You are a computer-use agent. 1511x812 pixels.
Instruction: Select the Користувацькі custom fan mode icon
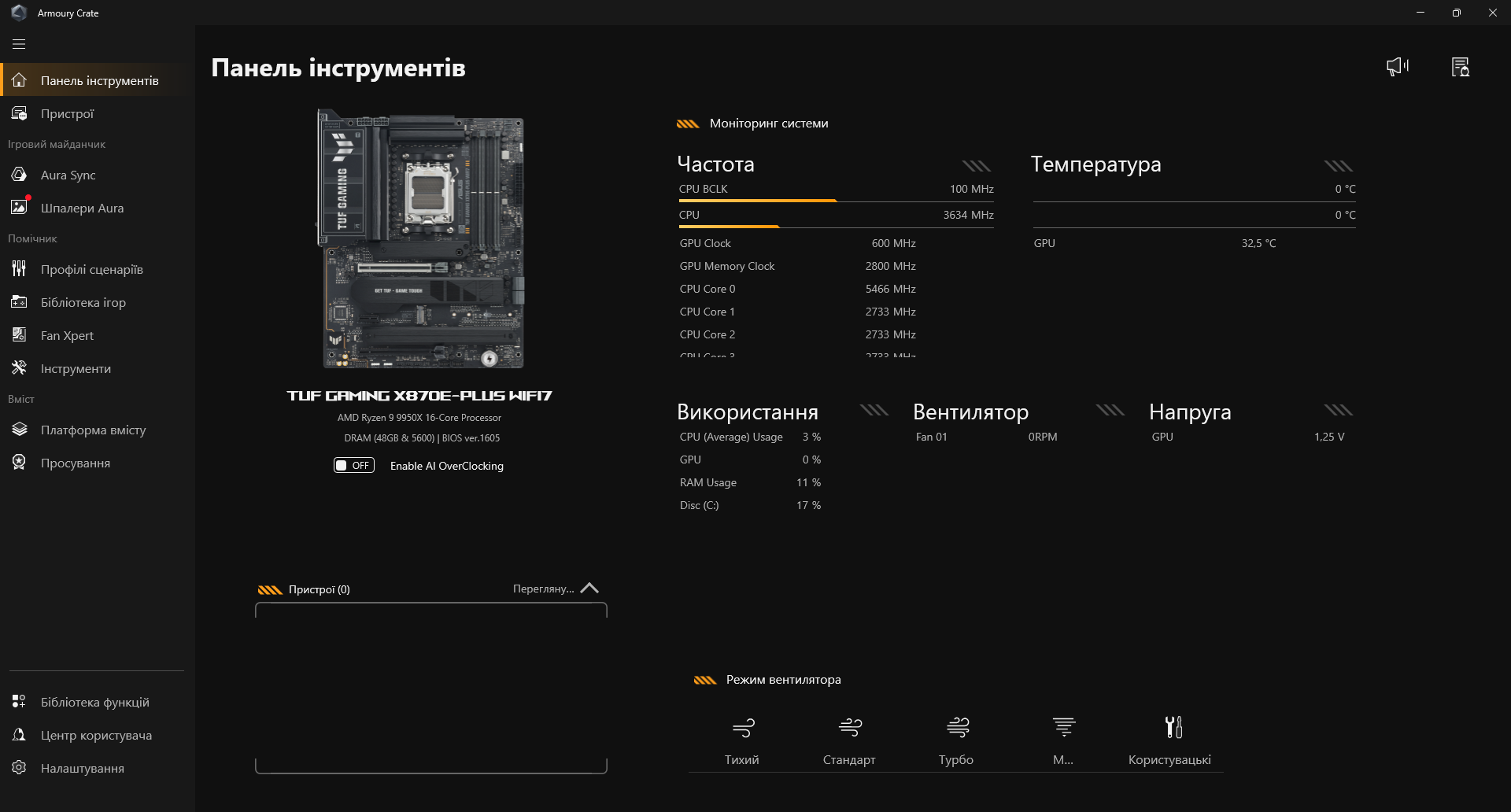pyautogui.click(x=1173, y=727)
